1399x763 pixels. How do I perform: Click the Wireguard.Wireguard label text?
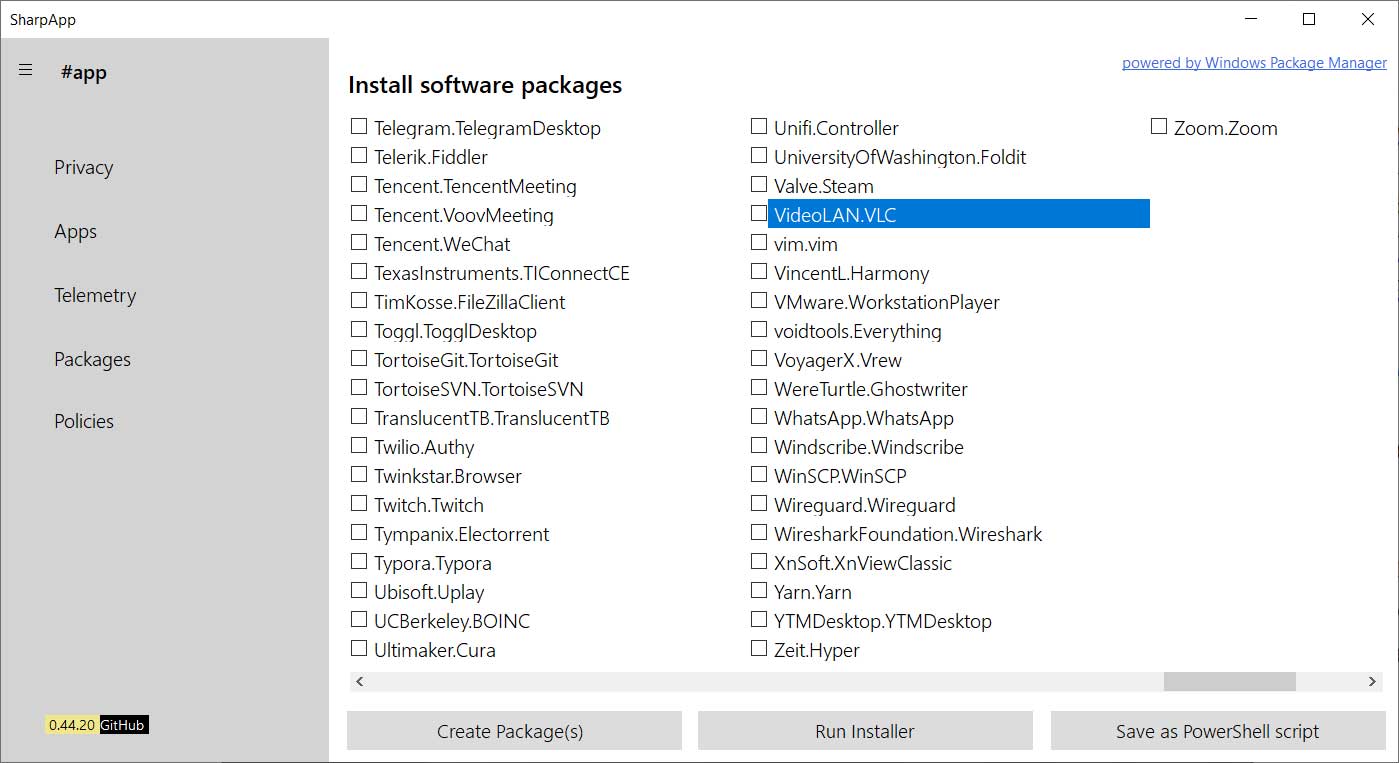[865, 505]
